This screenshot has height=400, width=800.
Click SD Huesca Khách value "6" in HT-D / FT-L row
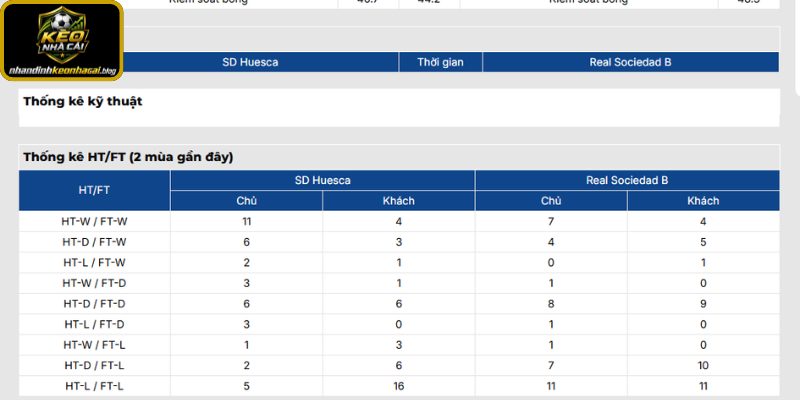click(x=398, y=365)
